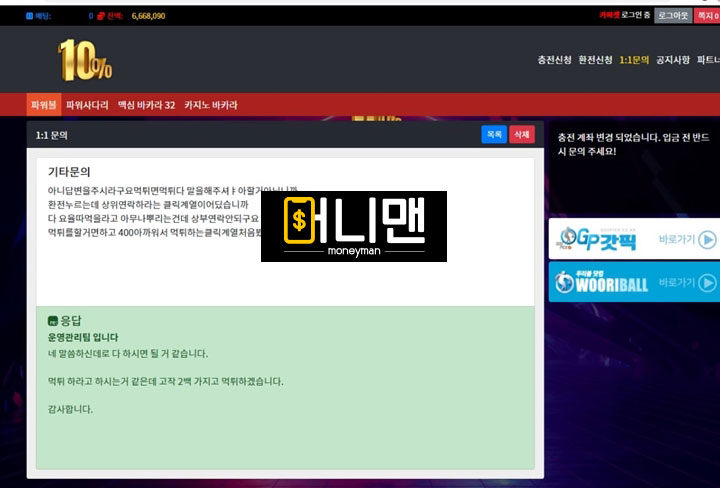
Task: Open the GP갓픽 banner link
Action: tap(634, 239)
